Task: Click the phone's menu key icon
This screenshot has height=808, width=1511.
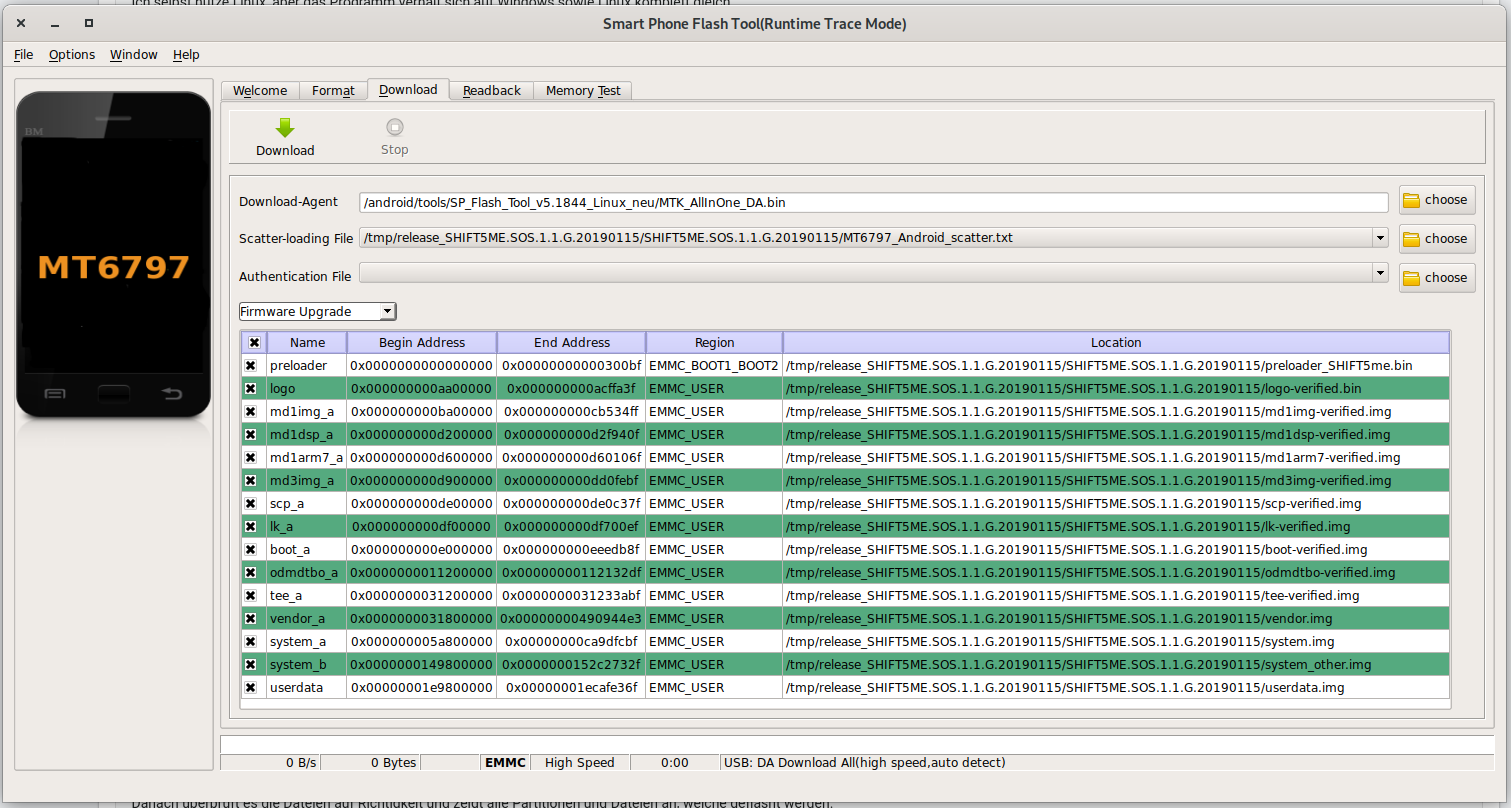Action: point(55,394)
